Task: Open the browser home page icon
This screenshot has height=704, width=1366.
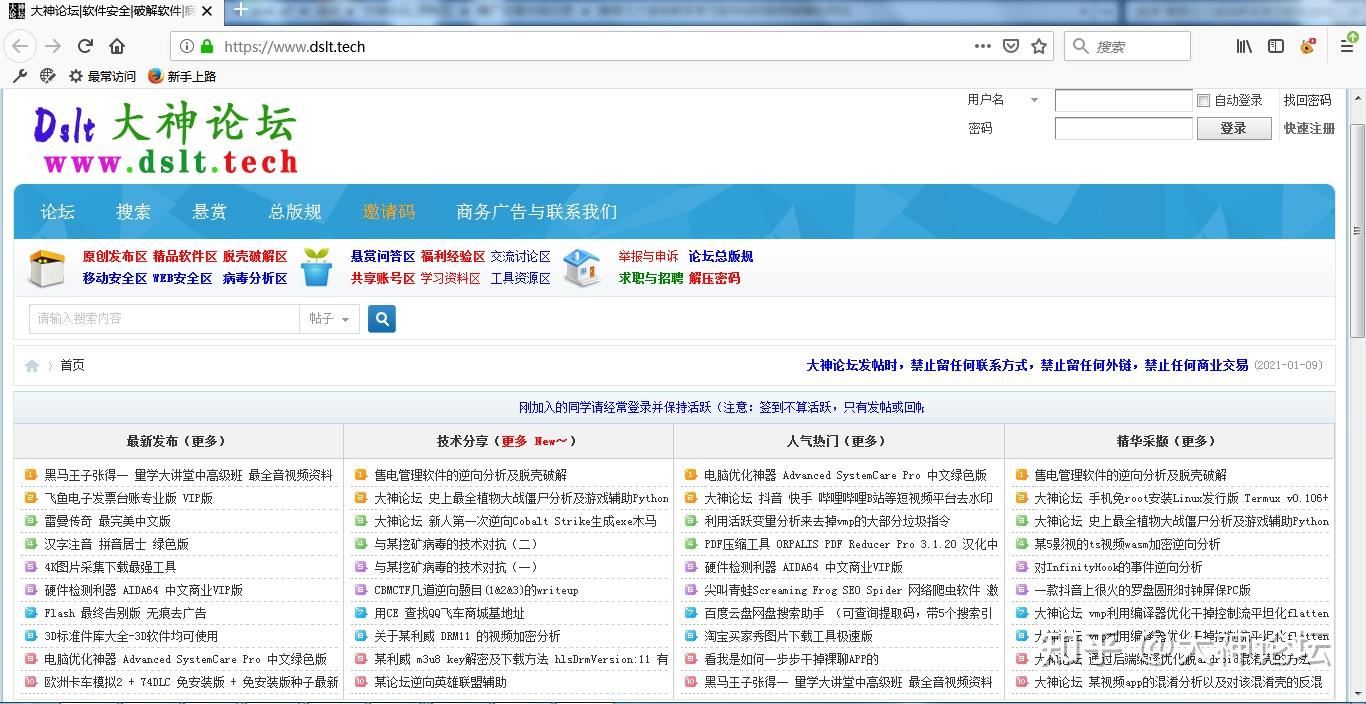Action: 117,46
